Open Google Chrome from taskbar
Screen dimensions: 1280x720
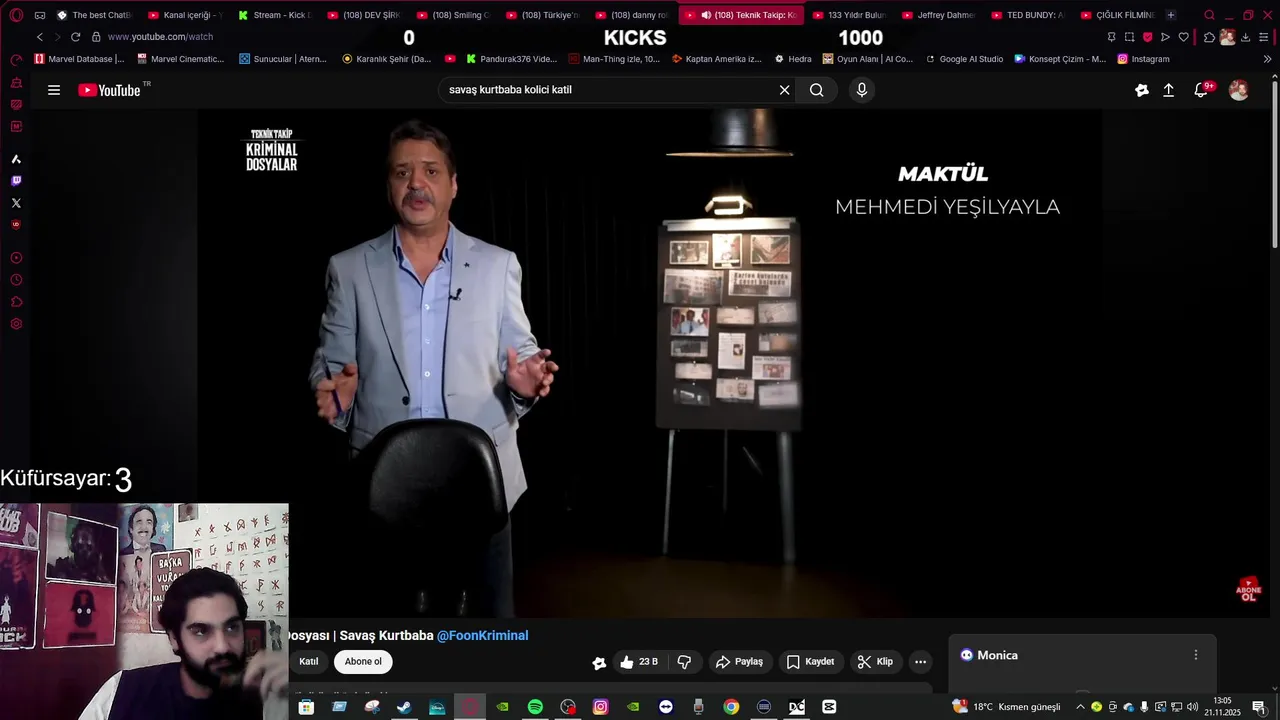tap(731, 707)
